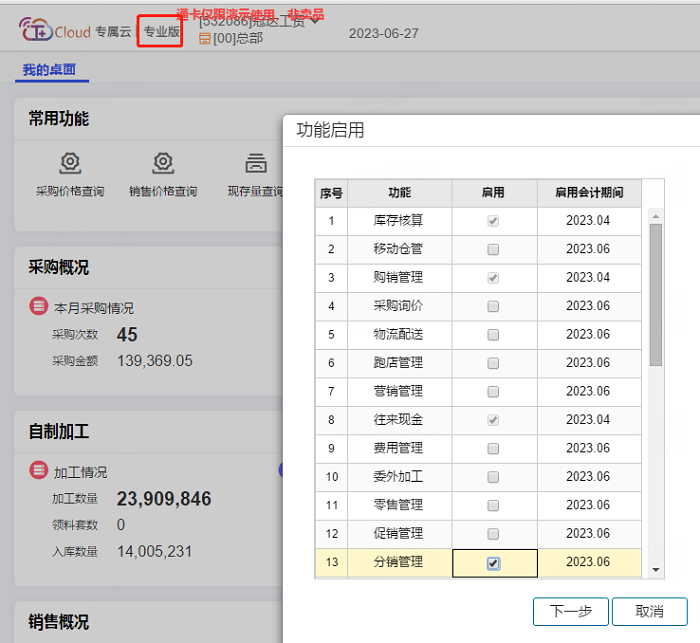Click the 本月采购情况 label

coord(94,308)
